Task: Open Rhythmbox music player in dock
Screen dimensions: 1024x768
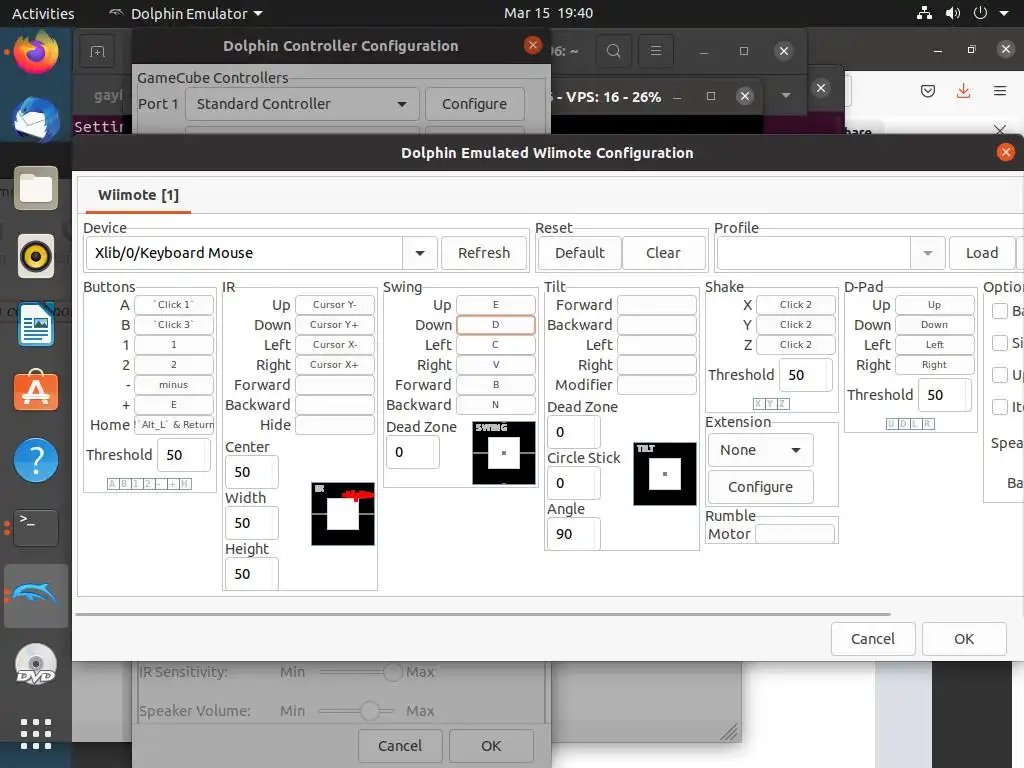Action: point(36,256)
